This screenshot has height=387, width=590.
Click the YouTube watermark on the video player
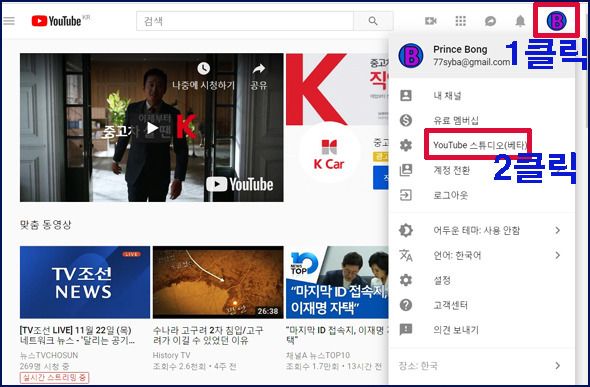click(239, 184)
